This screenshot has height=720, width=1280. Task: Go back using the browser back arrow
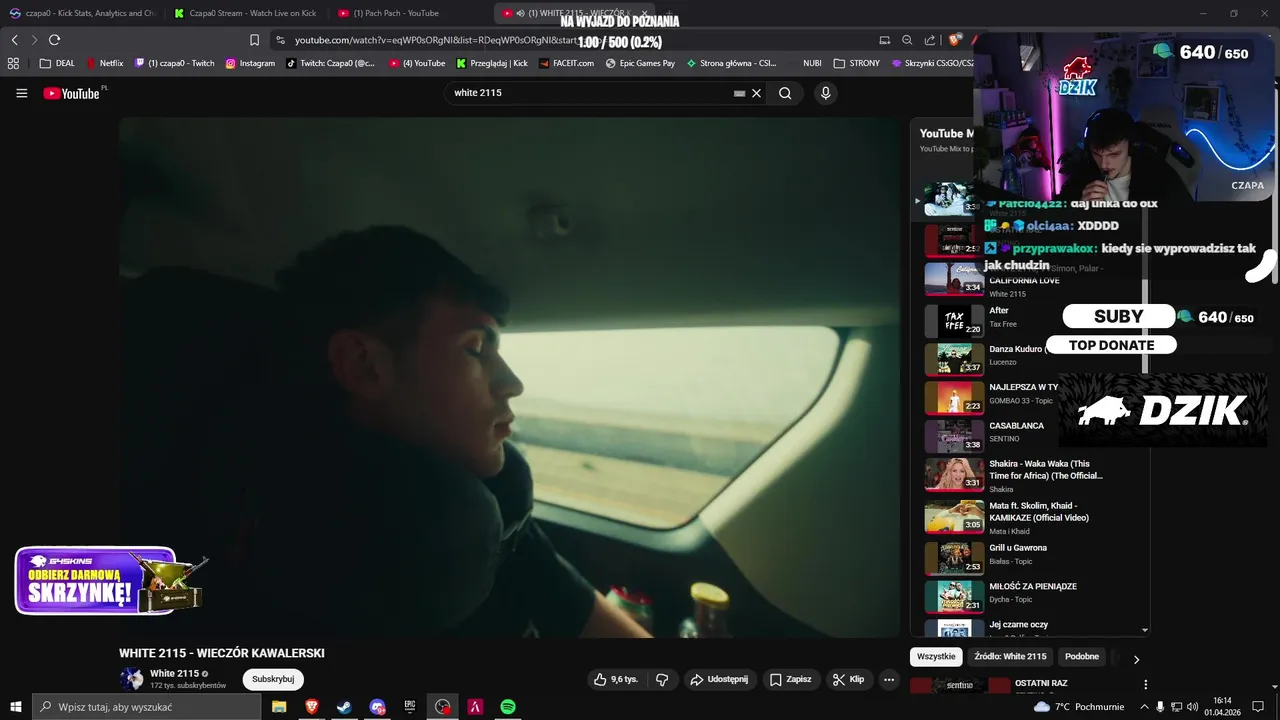(15, 40)
